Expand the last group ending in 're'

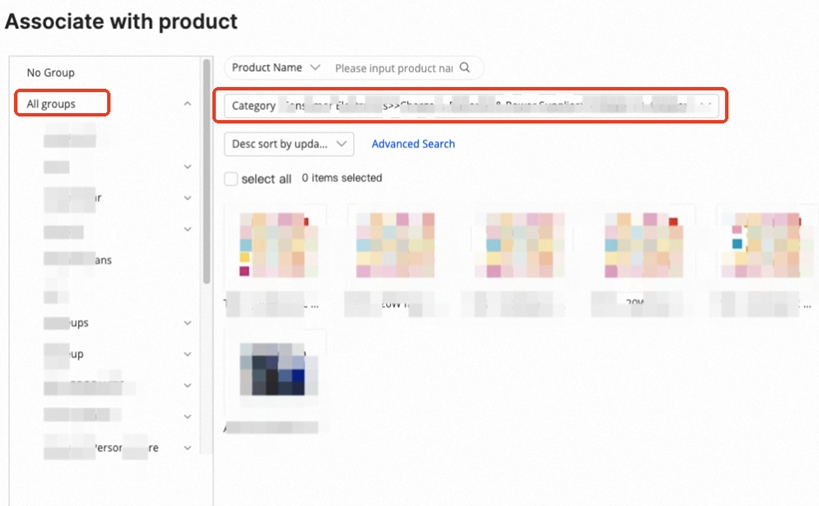click(x=188, y=448)
